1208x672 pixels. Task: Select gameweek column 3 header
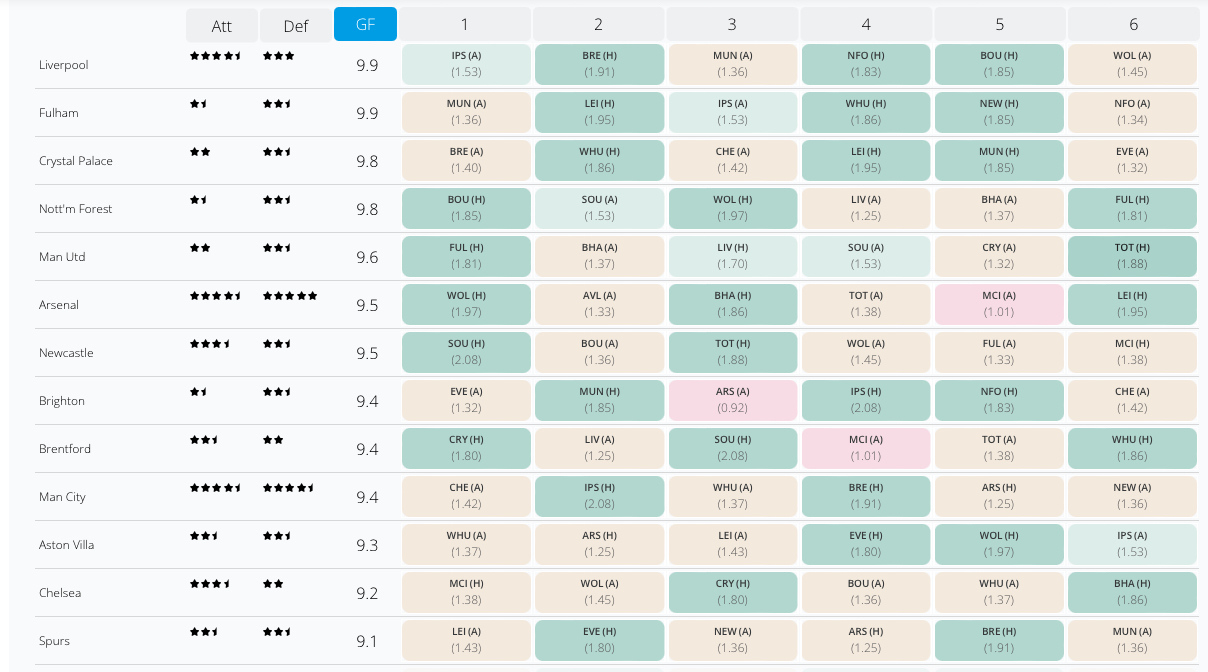click(733, 24)
